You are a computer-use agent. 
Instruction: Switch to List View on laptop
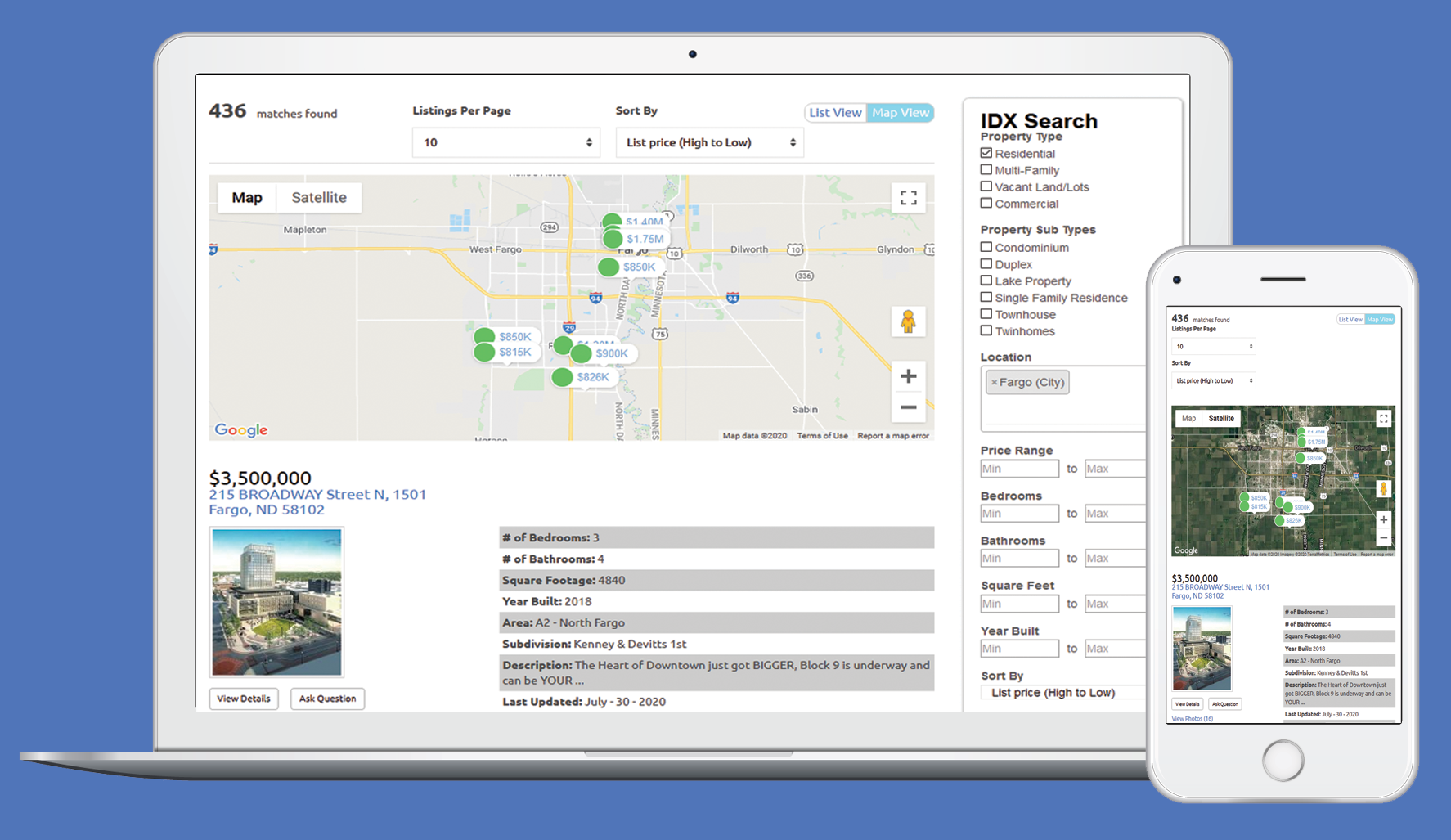coord(835,113)
